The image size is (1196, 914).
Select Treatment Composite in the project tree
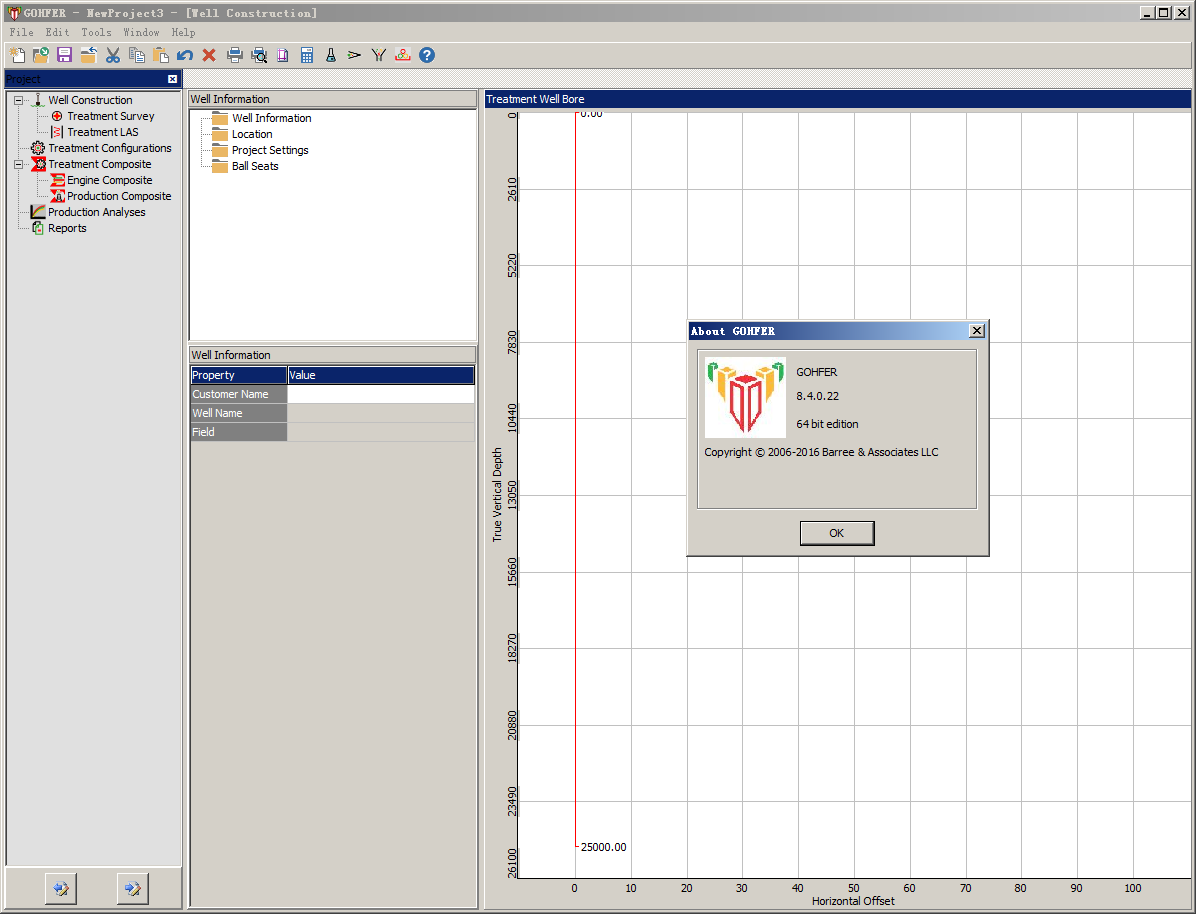click(x=100, y=164)
